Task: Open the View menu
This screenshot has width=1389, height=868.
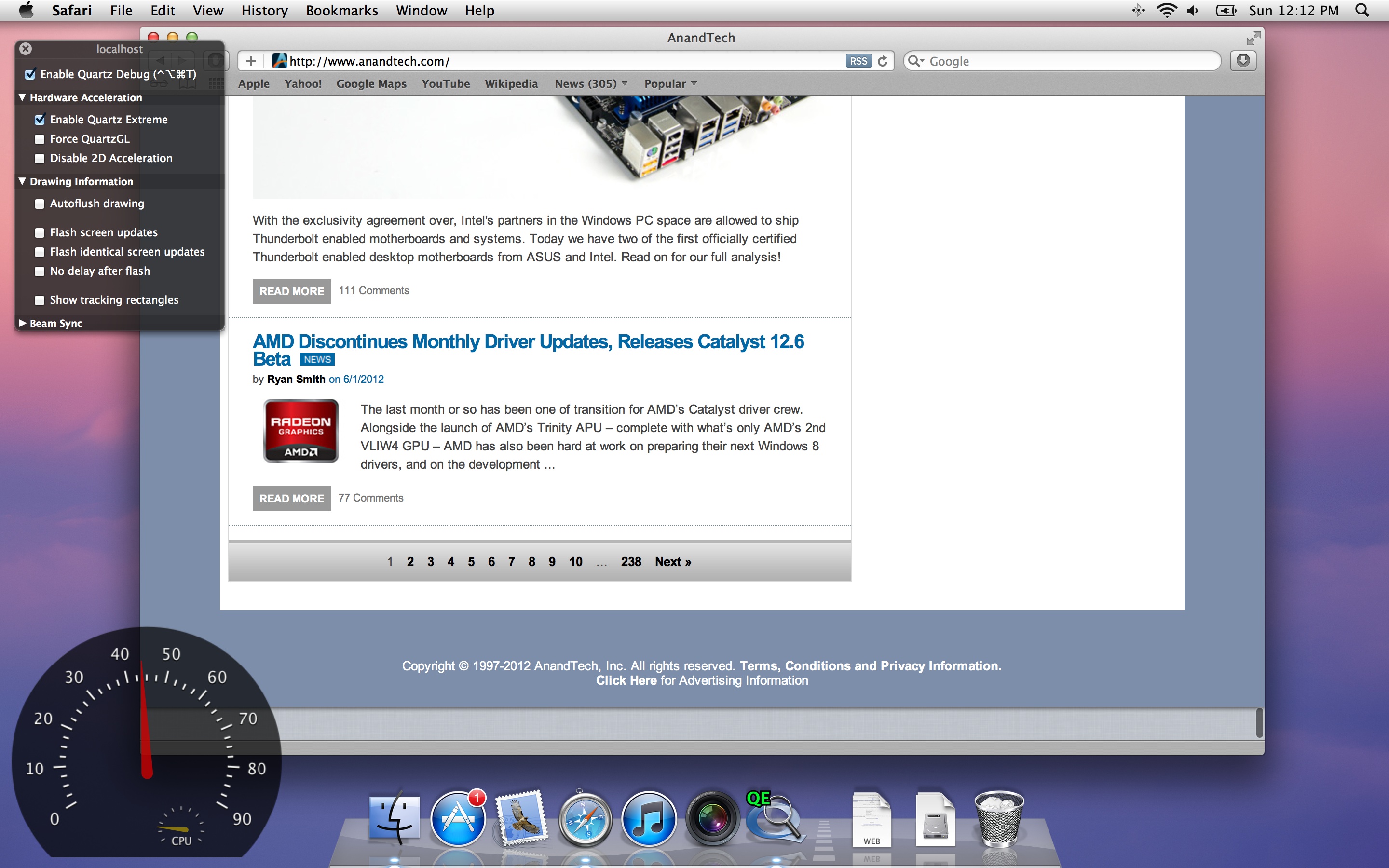Action: [x=208, y=10]
